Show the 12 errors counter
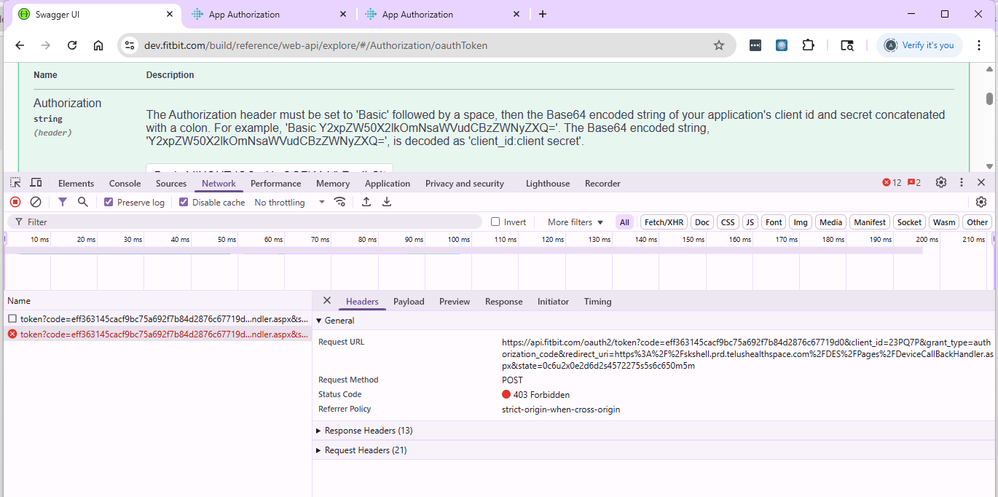Viewport: 998px width, 497px height. pyautogui.click(x=892, y=183)
